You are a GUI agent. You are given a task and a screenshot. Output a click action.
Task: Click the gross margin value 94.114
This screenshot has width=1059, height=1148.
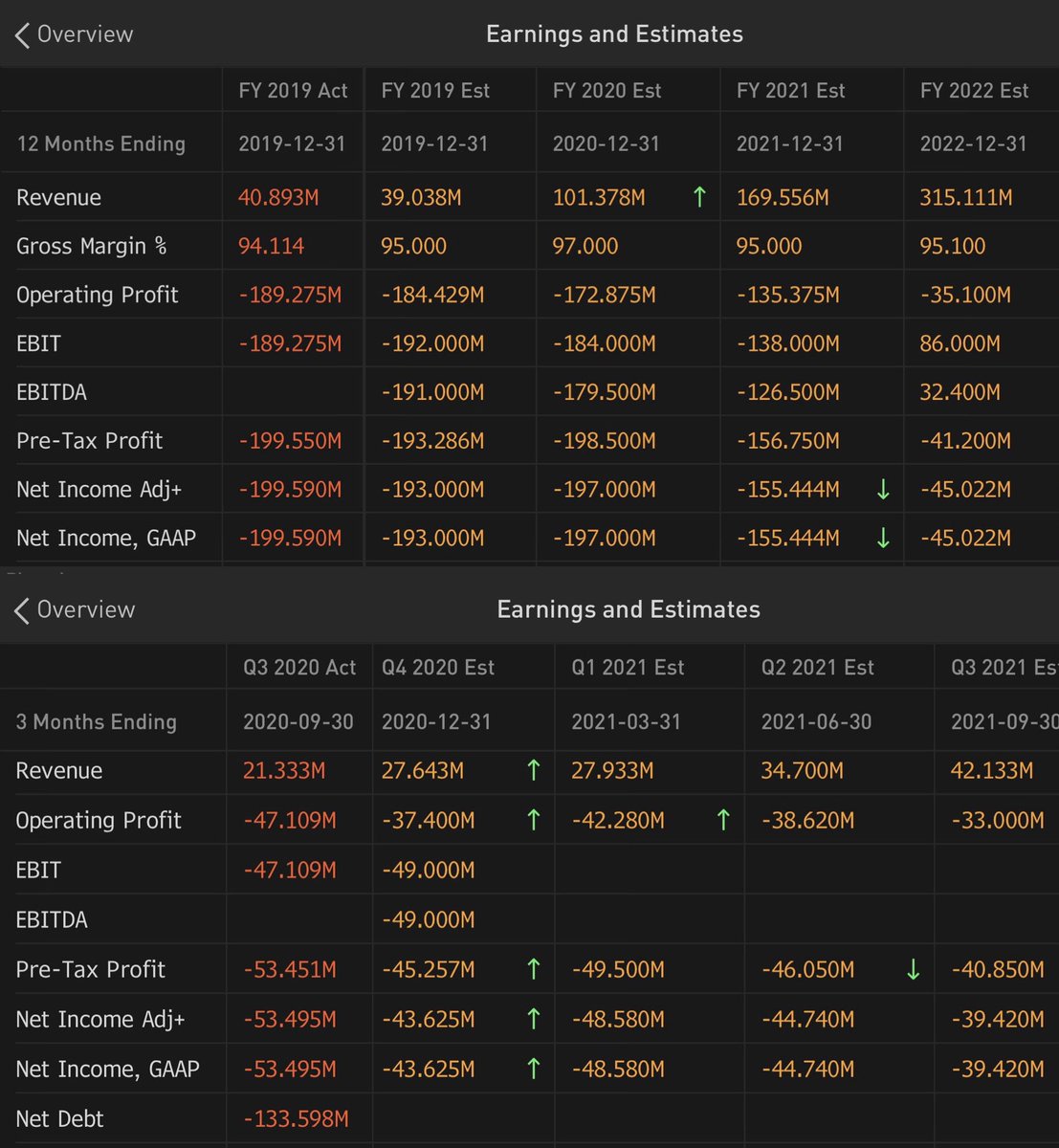(x=271, y=246)
